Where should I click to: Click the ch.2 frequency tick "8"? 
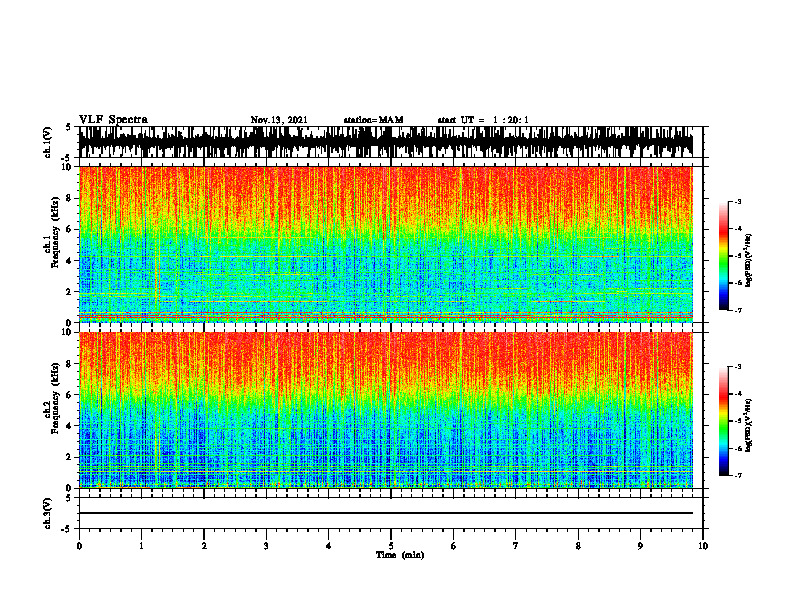69,364
